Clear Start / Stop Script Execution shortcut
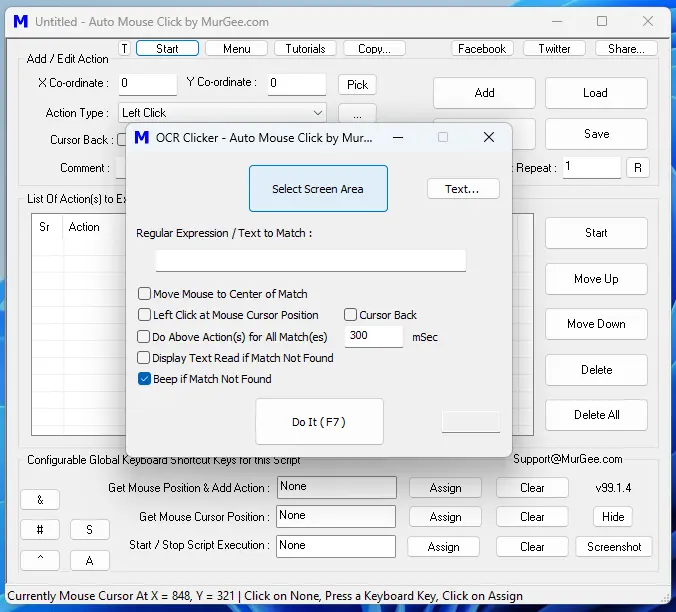Image resolution: width=676 pixels, height=612 pixels. click(x=532, y=547)
